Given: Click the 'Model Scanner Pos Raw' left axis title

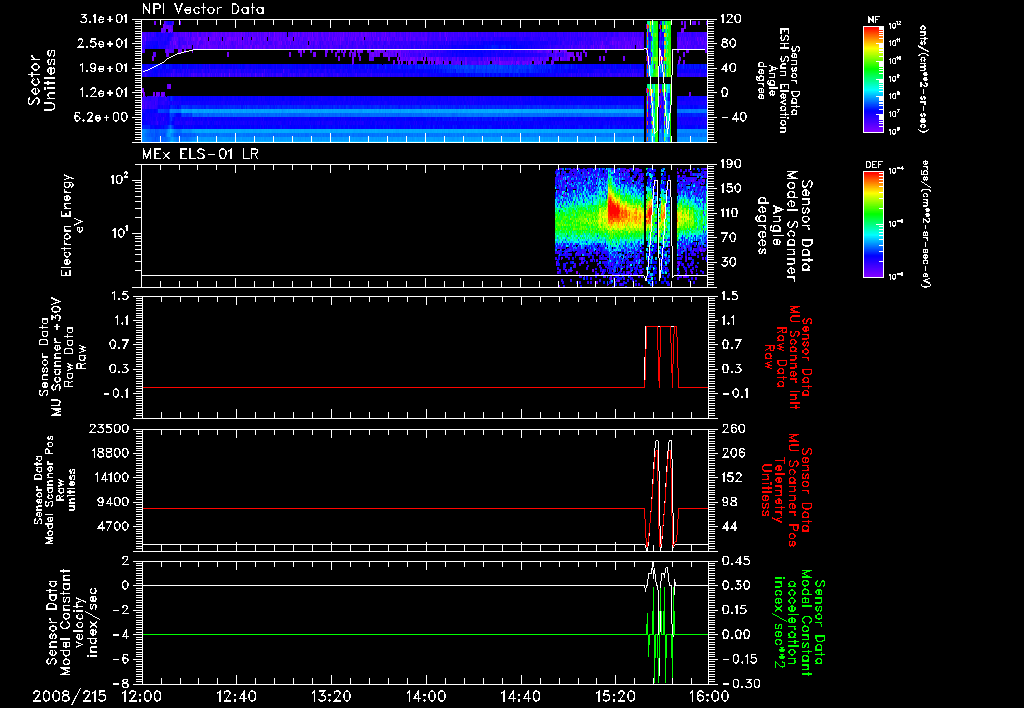Looking at the screenshot, I should [x=54, y=490].
